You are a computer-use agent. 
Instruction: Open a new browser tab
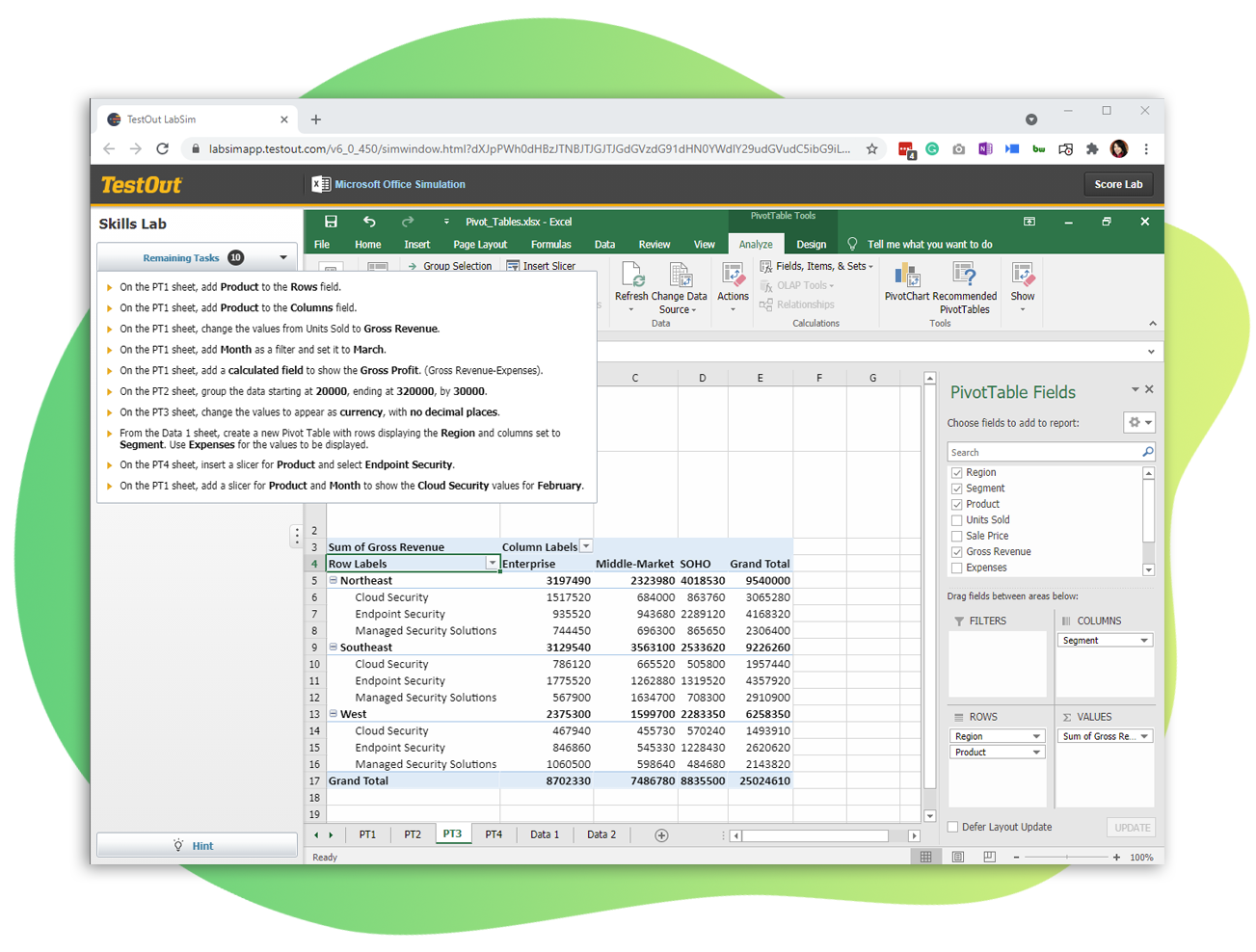click(x=315, y=119)
